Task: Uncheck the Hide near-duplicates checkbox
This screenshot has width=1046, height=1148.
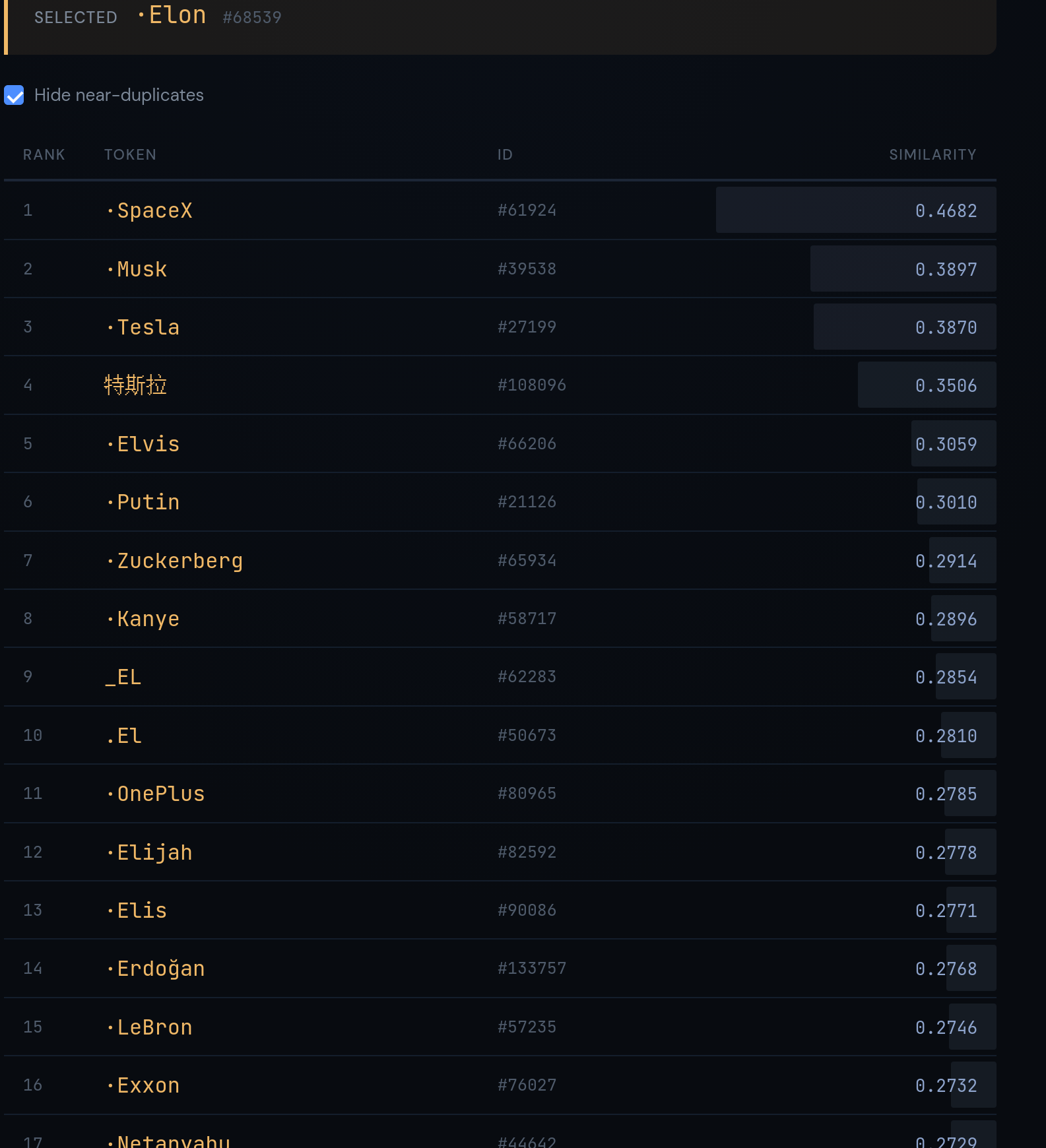Action: tap(14, 95)
